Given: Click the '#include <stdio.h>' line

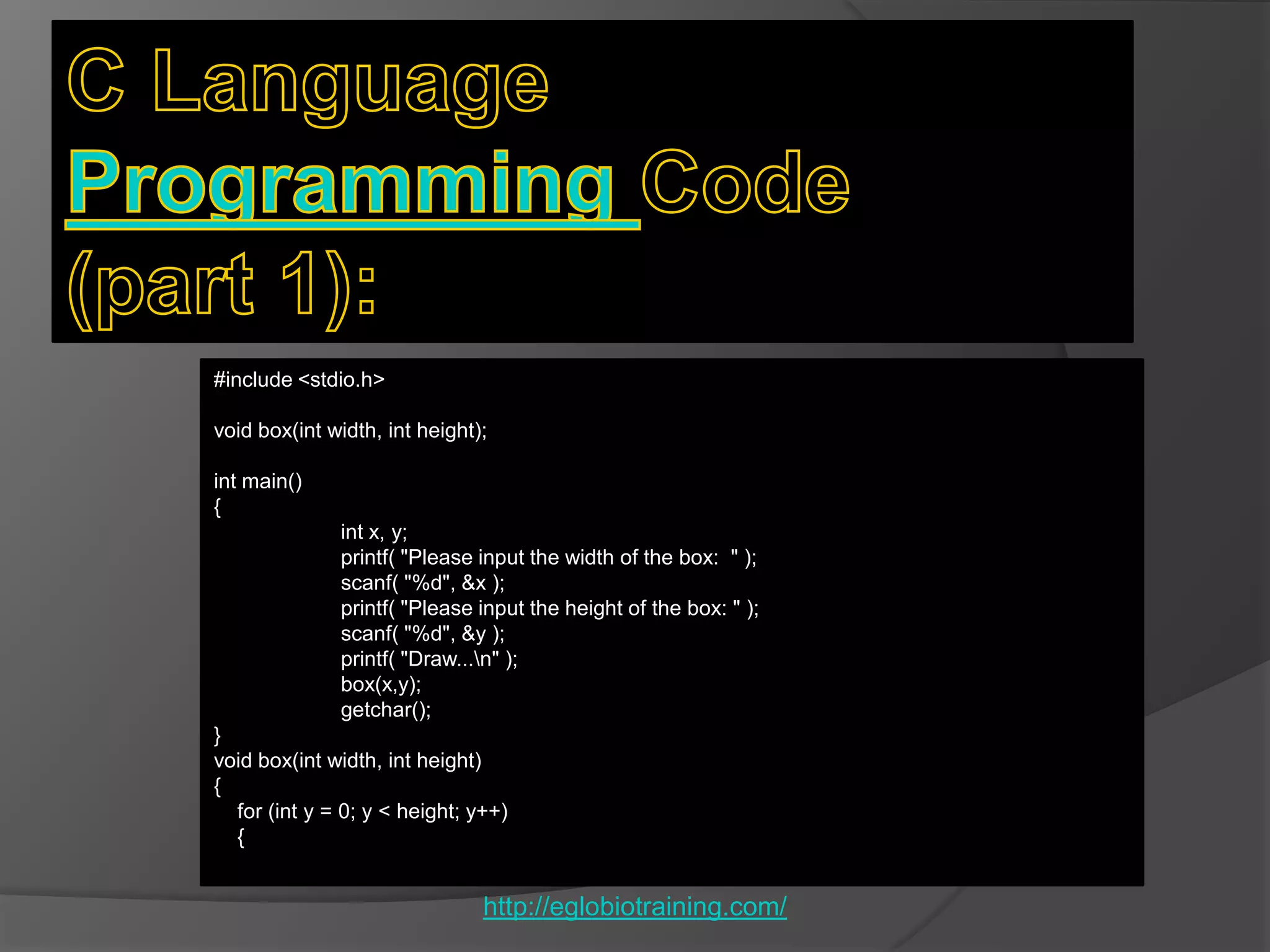Looking at the screenshot, I should coord(299,379).
